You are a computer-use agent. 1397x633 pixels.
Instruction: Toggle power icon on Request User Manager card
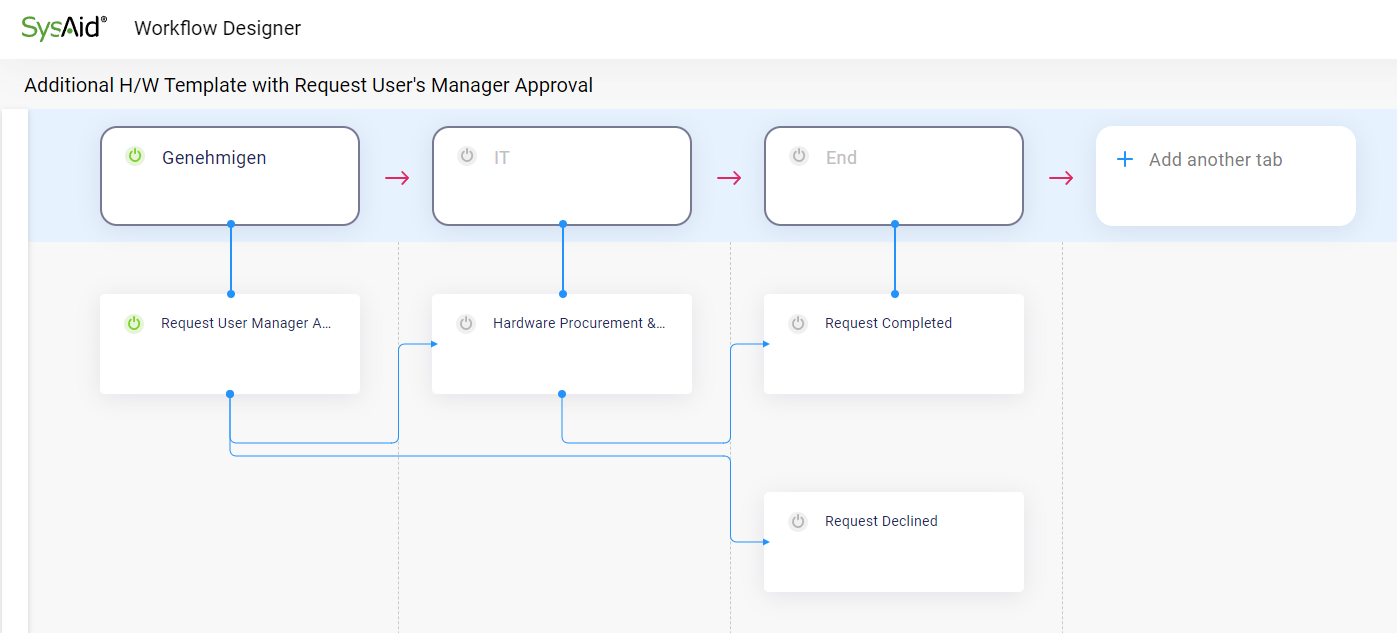coord(134,323)
